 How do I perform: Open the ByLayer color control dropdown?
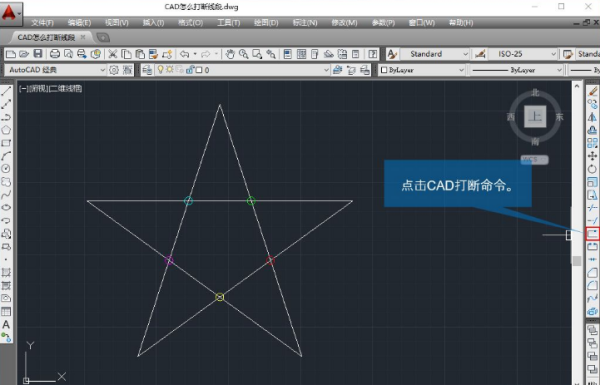[x=422, y=70]
